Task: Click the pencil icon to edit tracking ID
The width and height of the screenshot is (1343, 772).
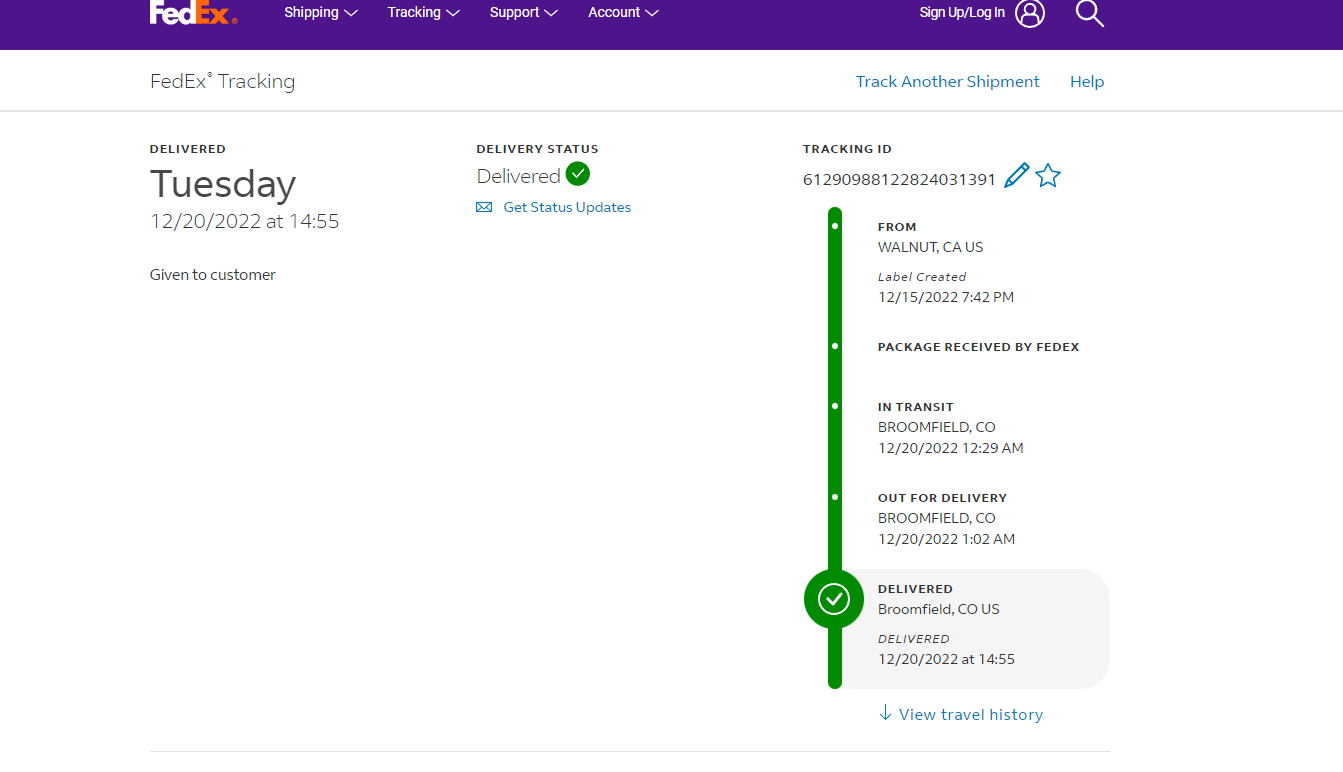Action: 1016,176
